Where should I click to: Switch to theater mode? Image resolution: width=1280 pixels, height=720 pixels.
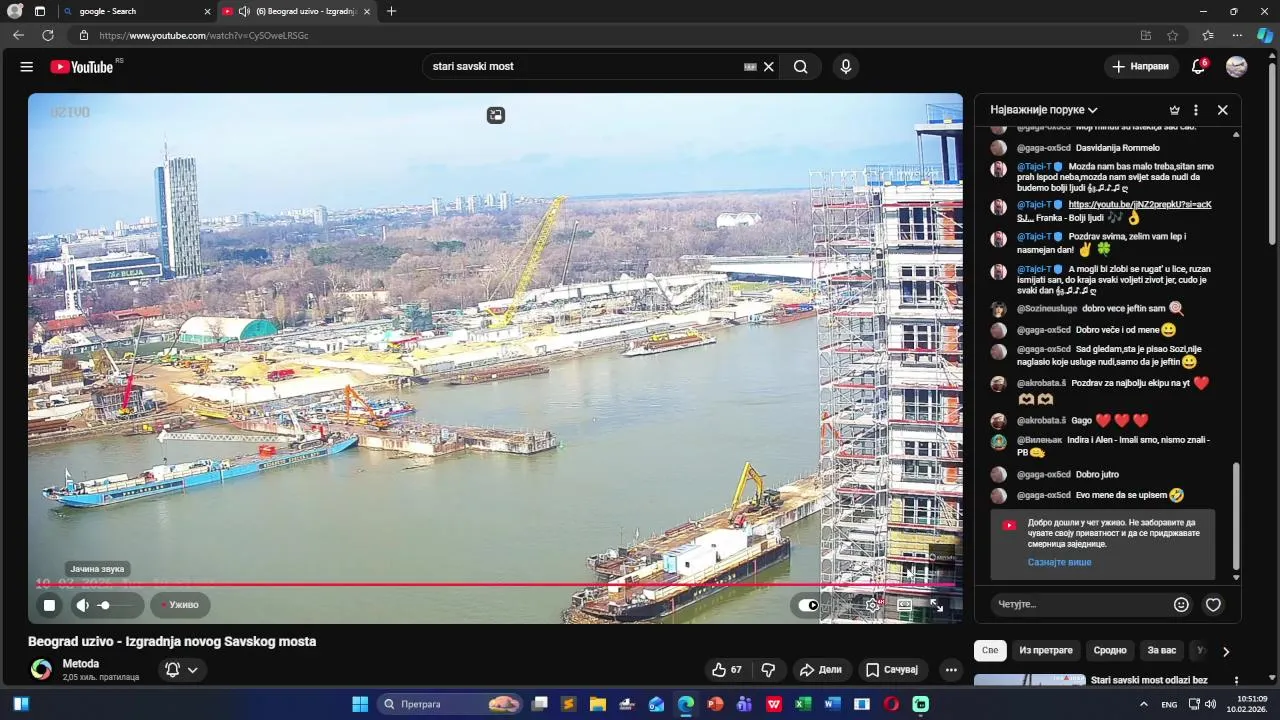[x=905, y=605]
